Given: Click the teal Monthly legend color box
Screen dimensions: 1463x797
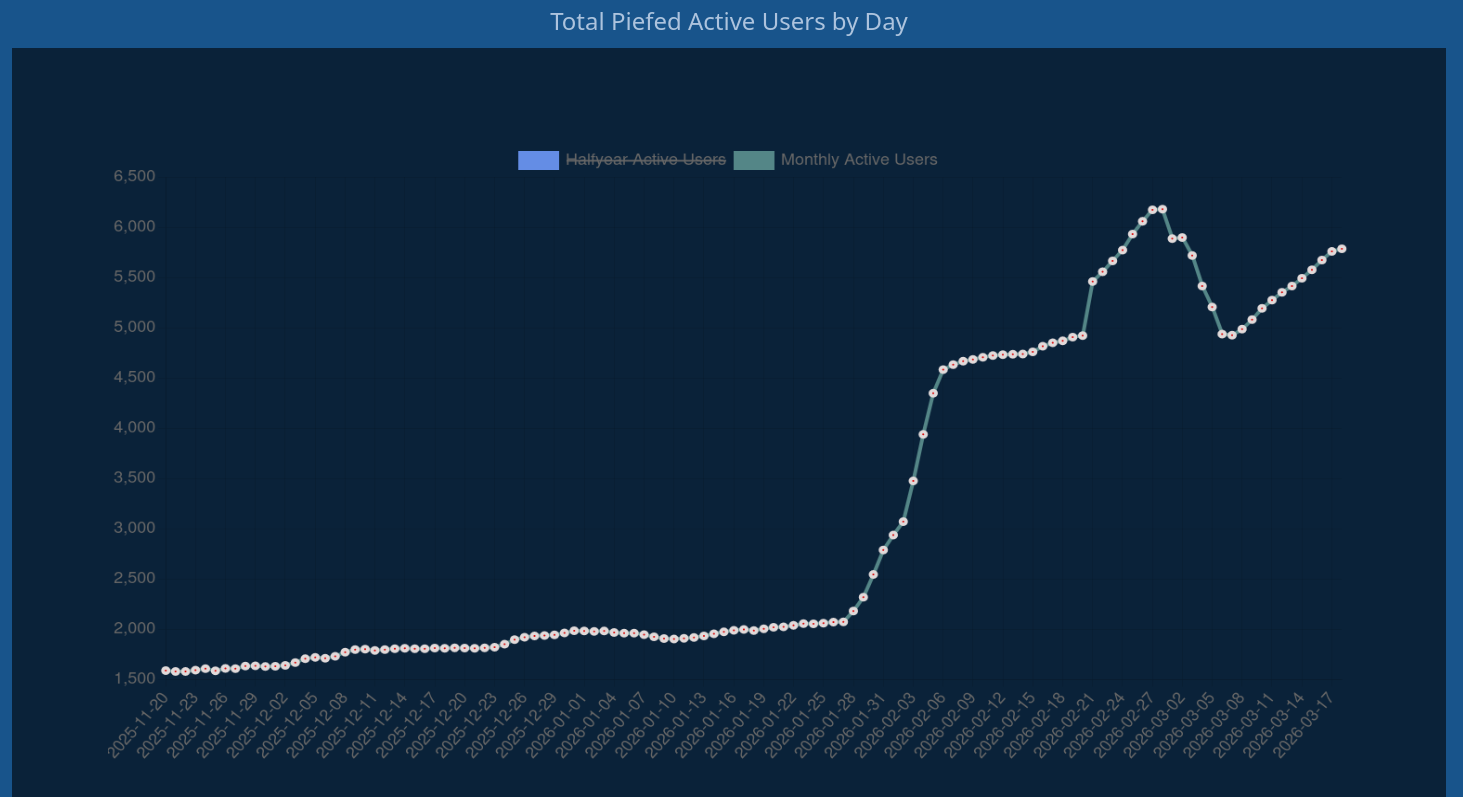Looking at the screenshot, I should 754,160.
